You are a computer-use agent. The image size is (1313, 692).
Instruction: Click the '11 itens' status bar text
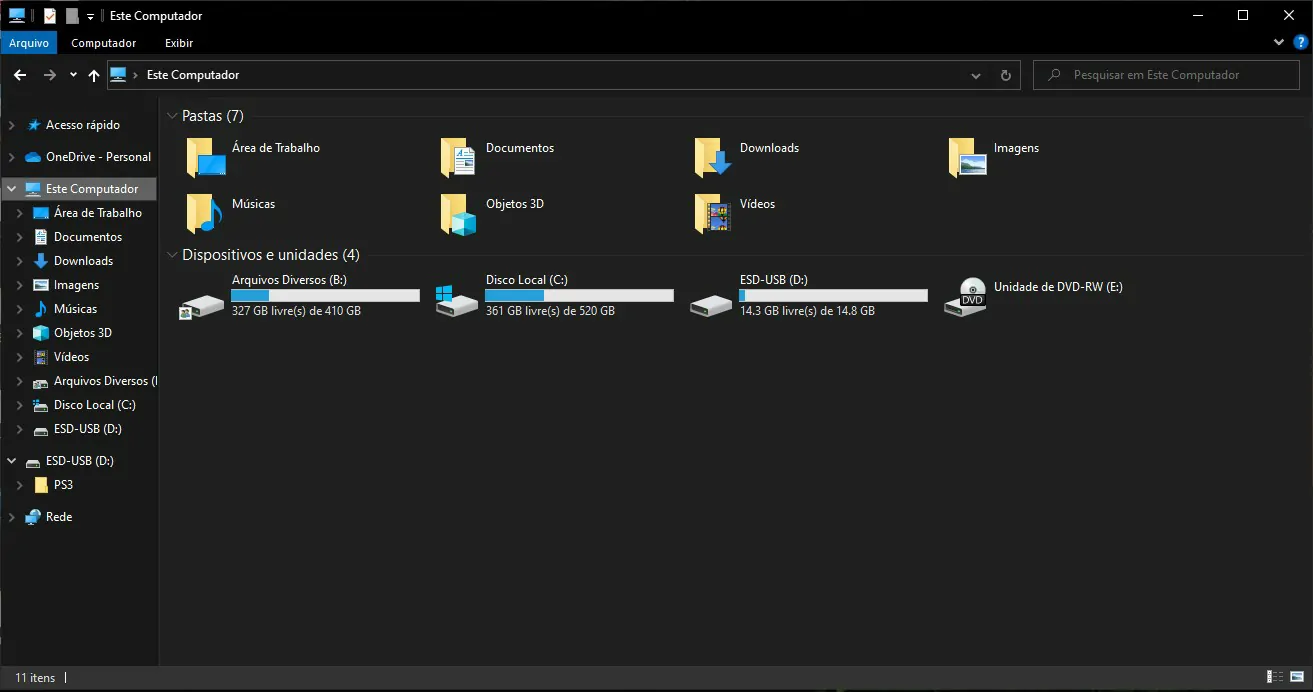(35, 677)
